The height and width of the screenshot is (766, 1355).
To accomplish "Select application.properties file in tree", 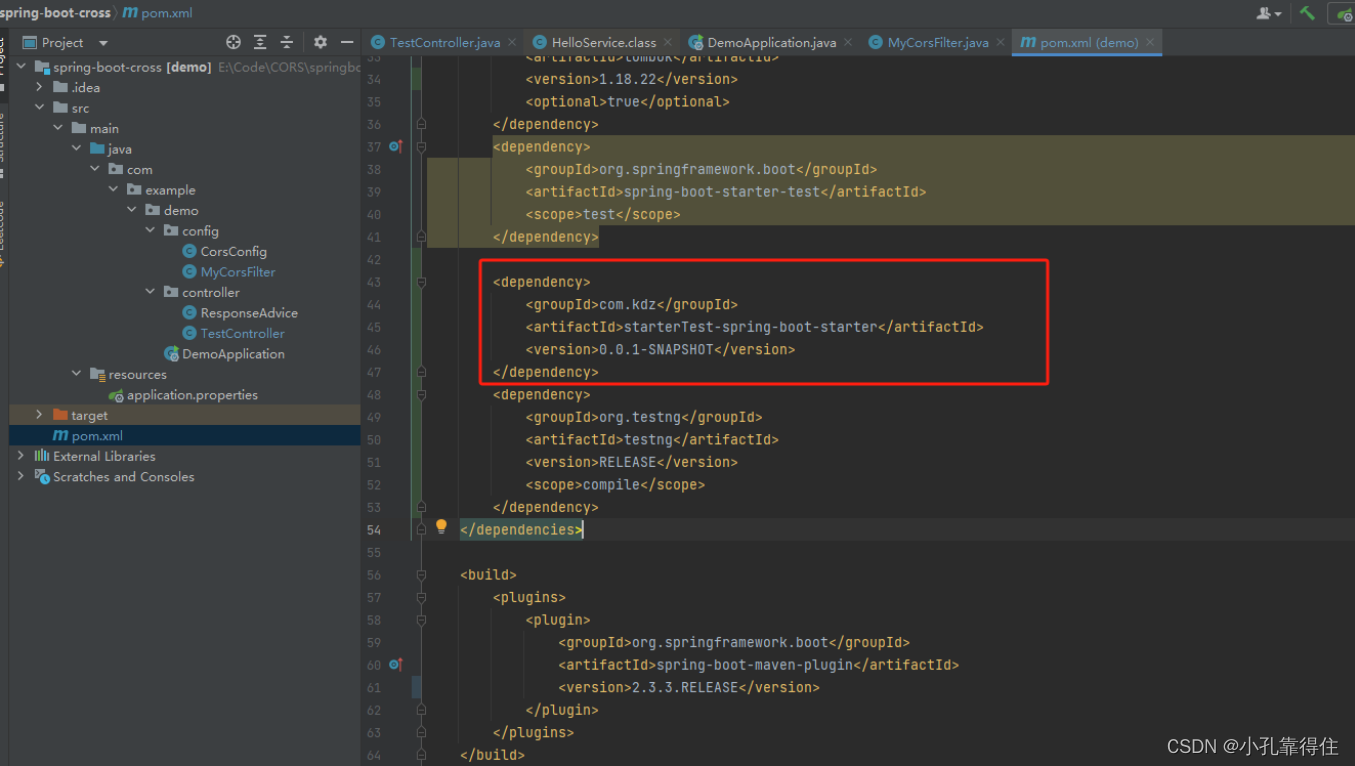I will pos(192,395).
